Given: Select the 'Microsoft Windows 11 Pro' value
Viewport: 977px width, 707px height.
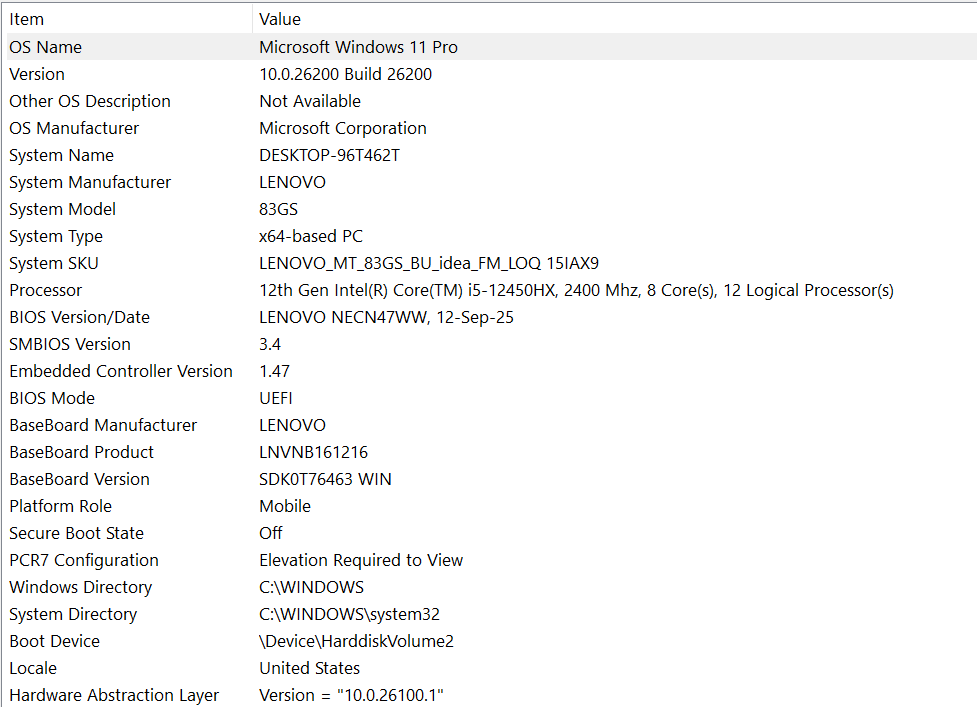Looking at the screenshot, I should click(x=358, y=47).
